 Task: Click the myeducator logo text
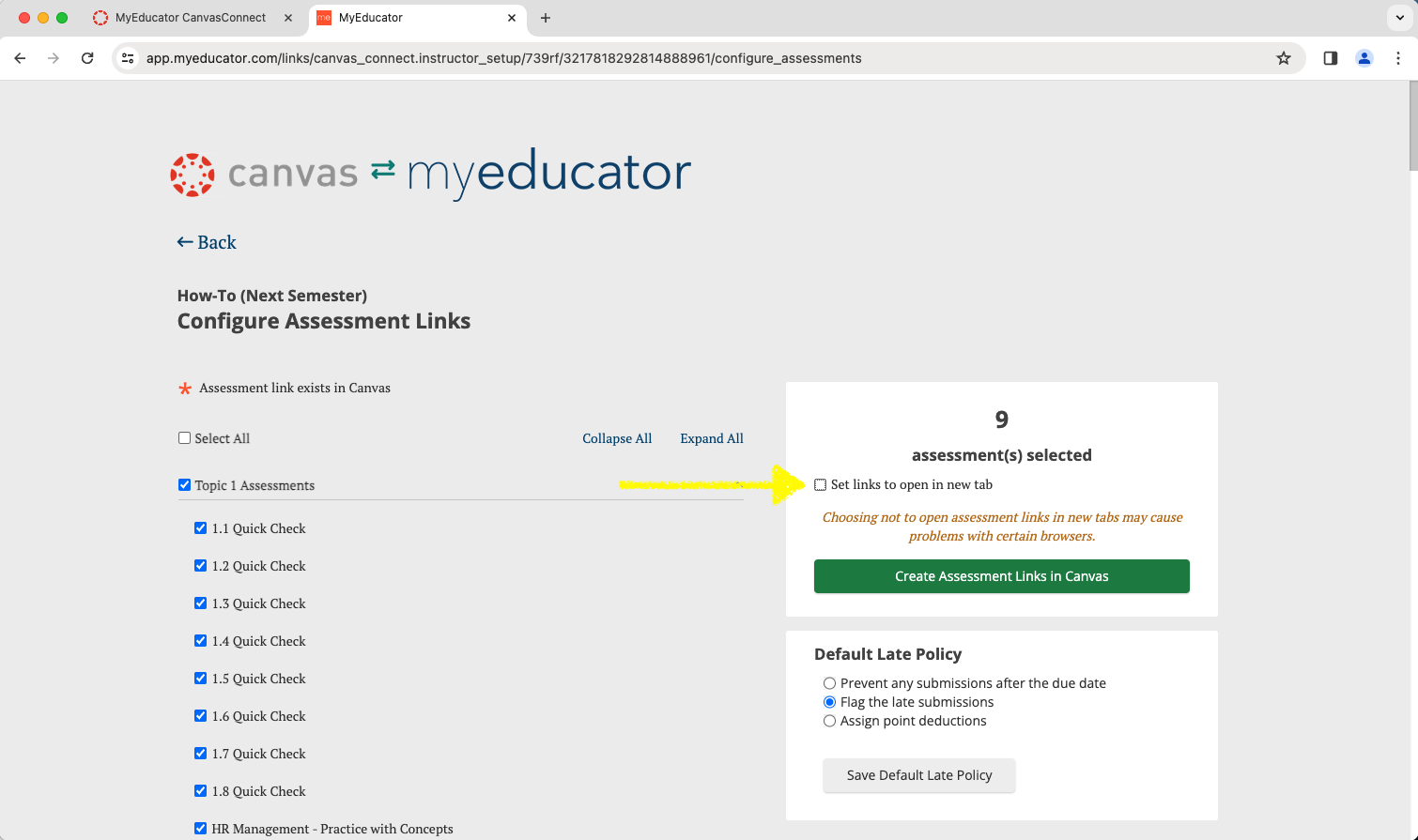point(549,173)
